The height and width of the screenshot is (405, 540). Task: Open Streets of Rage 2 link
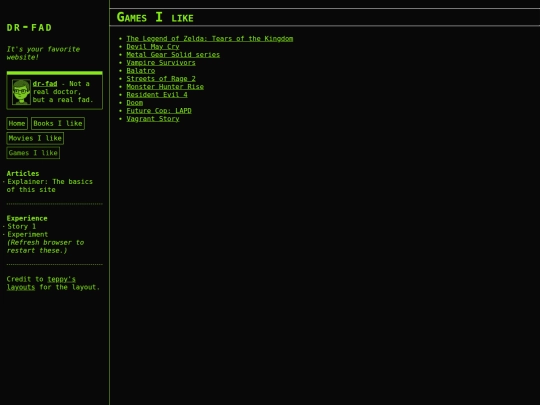pos(161,79)
